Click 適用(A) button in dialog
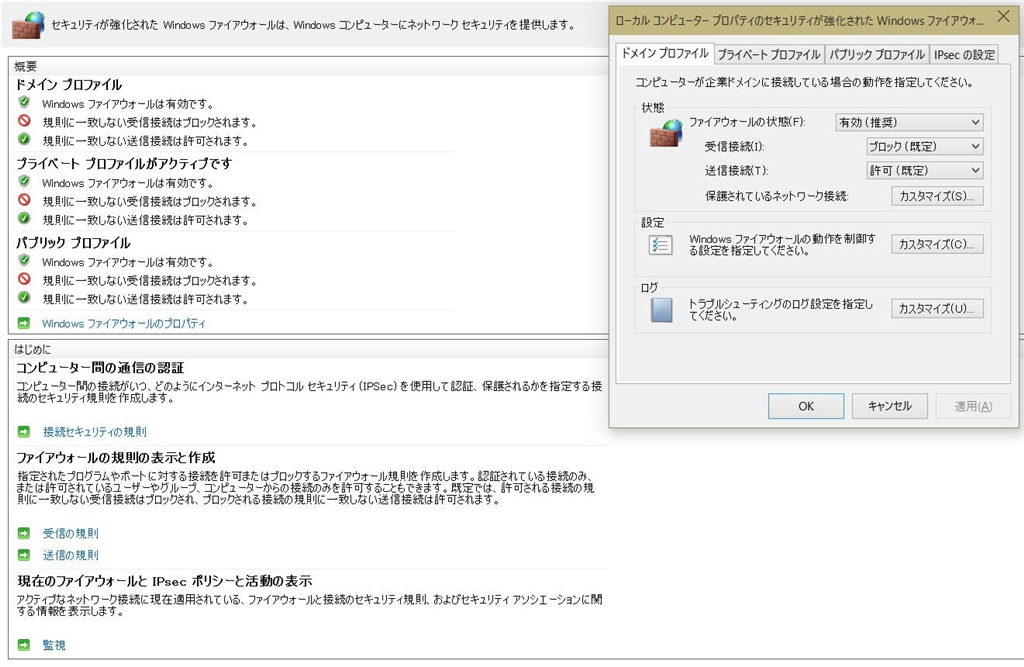The image size is (1024, 667). click(973, 406)
